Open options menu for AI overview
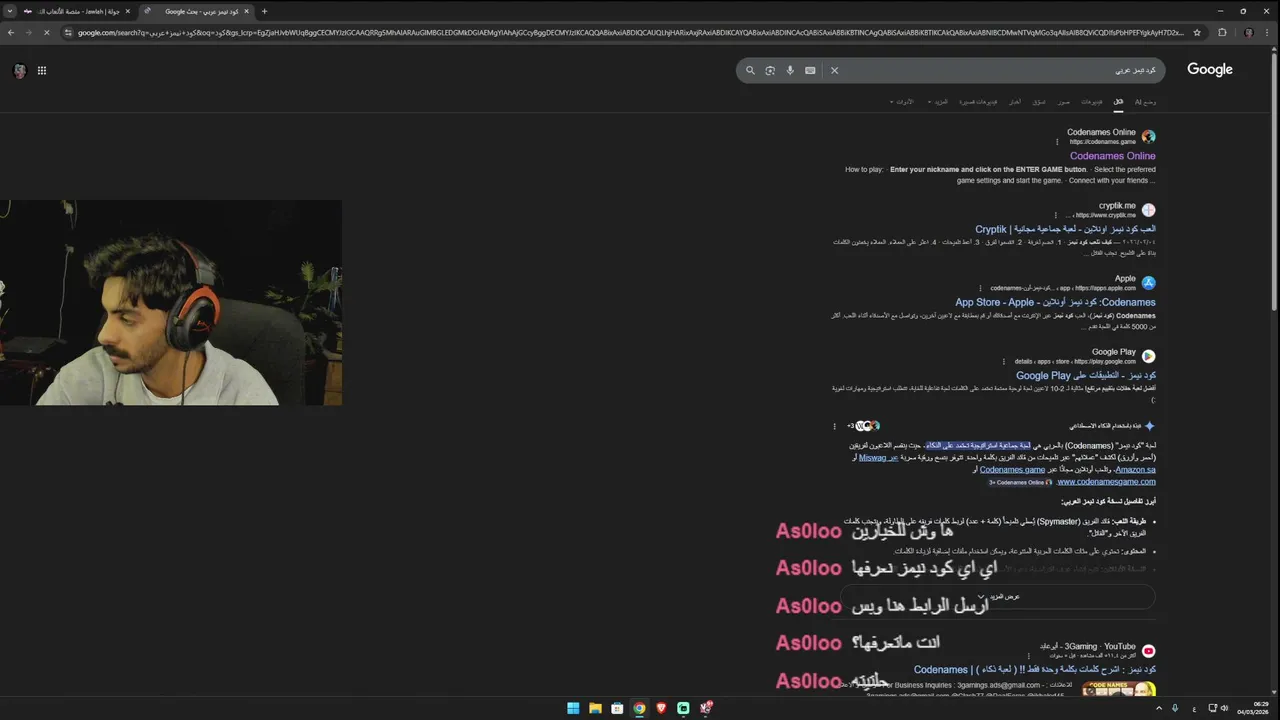1280x720 pixels. pos(834,426)
